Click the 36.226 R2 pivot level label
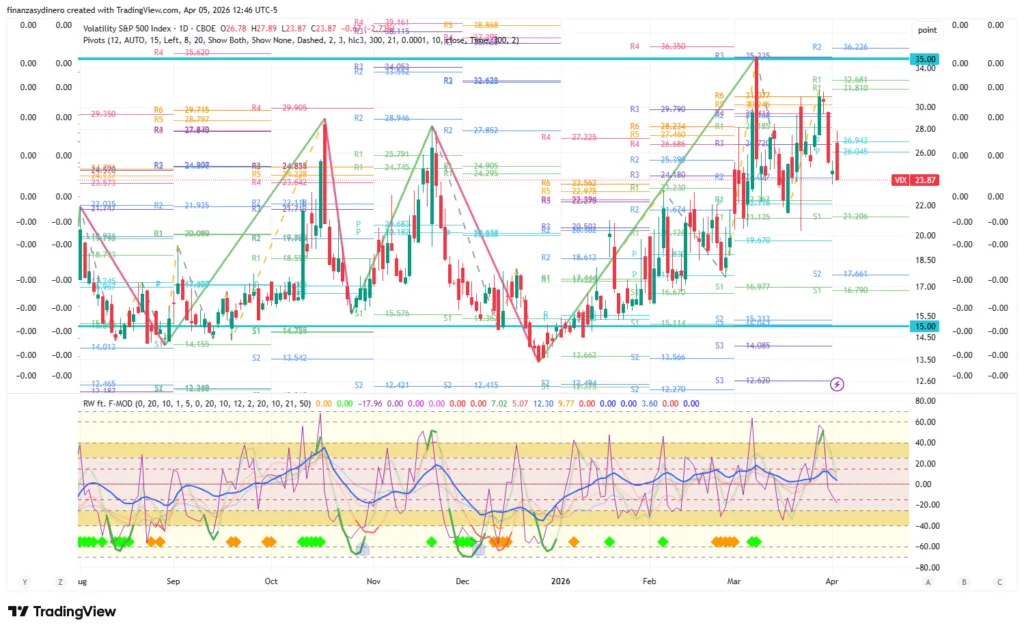Viewport: 1024px width, 632px height. [854, 47]
